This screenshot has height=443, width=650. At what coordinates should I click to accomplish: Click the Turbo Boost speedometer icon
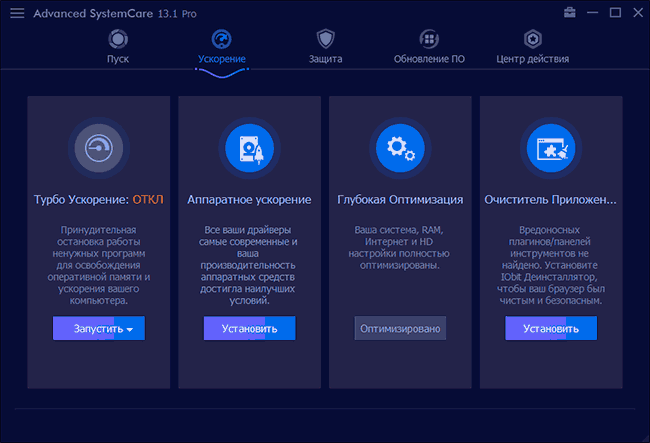[x=99, y=148]
